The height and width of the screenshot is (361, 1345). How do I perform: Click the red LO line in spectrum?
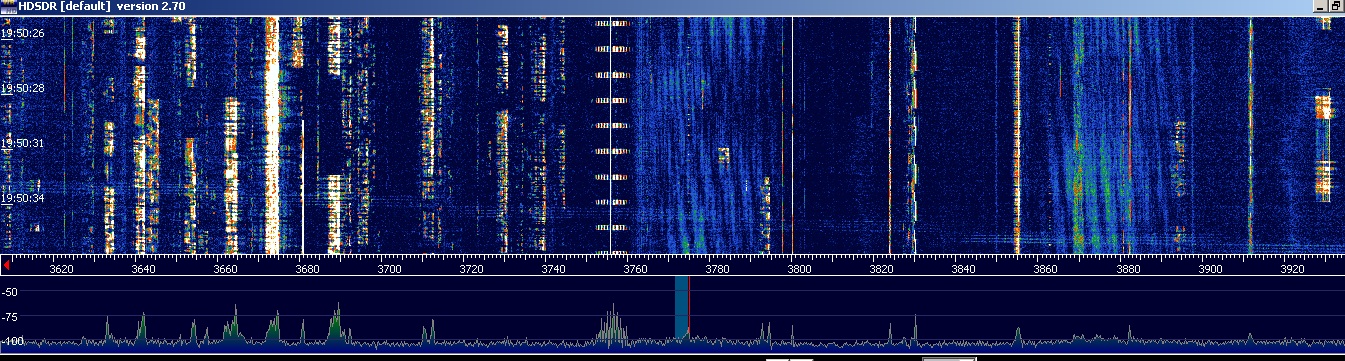point(689,308)
